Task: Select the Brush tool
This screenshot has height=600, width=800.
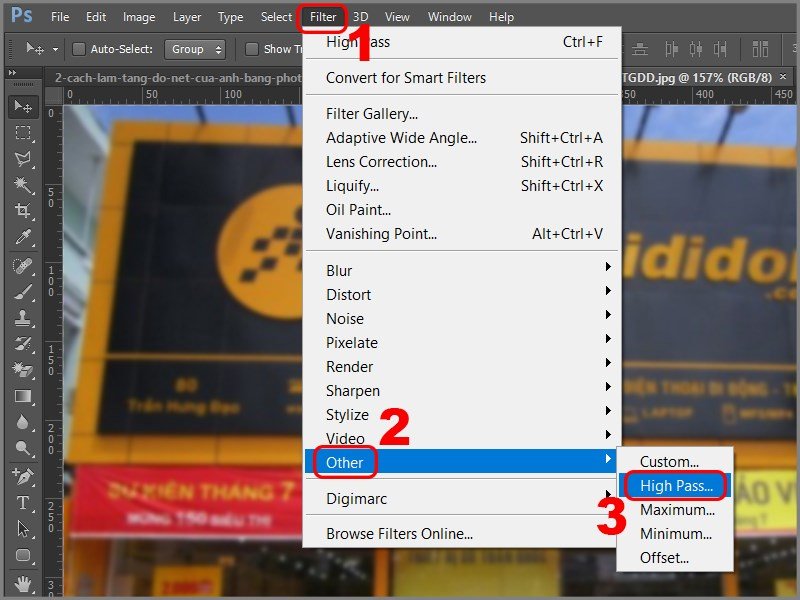Action: 23,292
